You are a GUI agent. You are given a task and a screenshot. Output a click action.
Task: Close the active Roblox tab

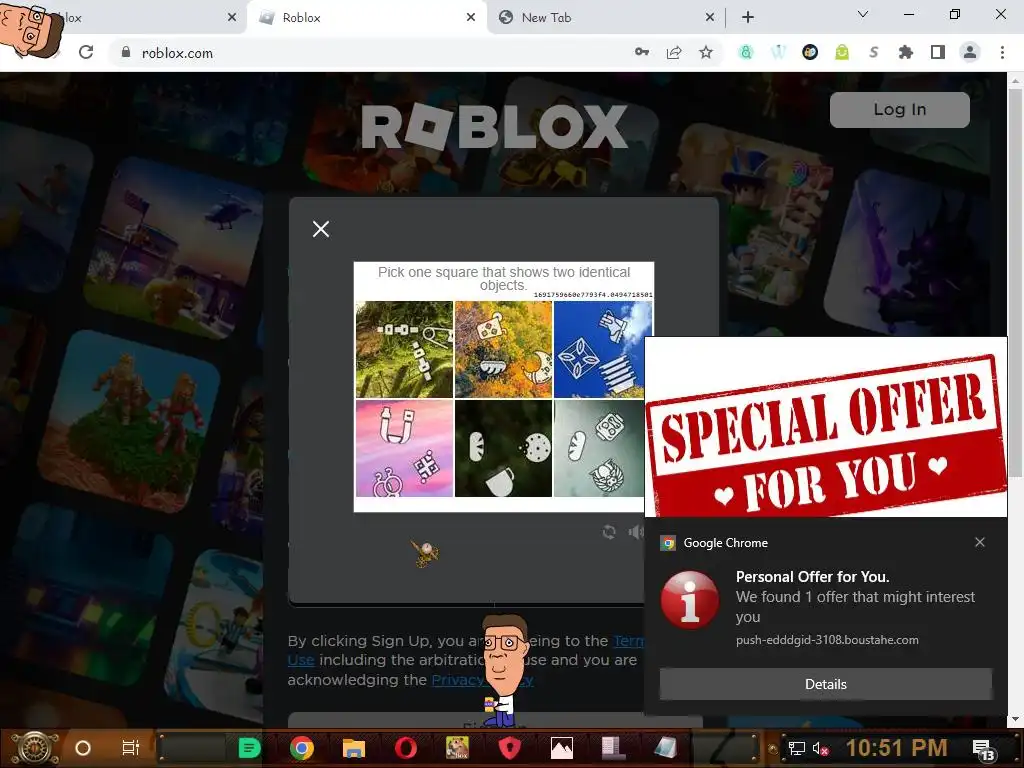tap(471, 18)
